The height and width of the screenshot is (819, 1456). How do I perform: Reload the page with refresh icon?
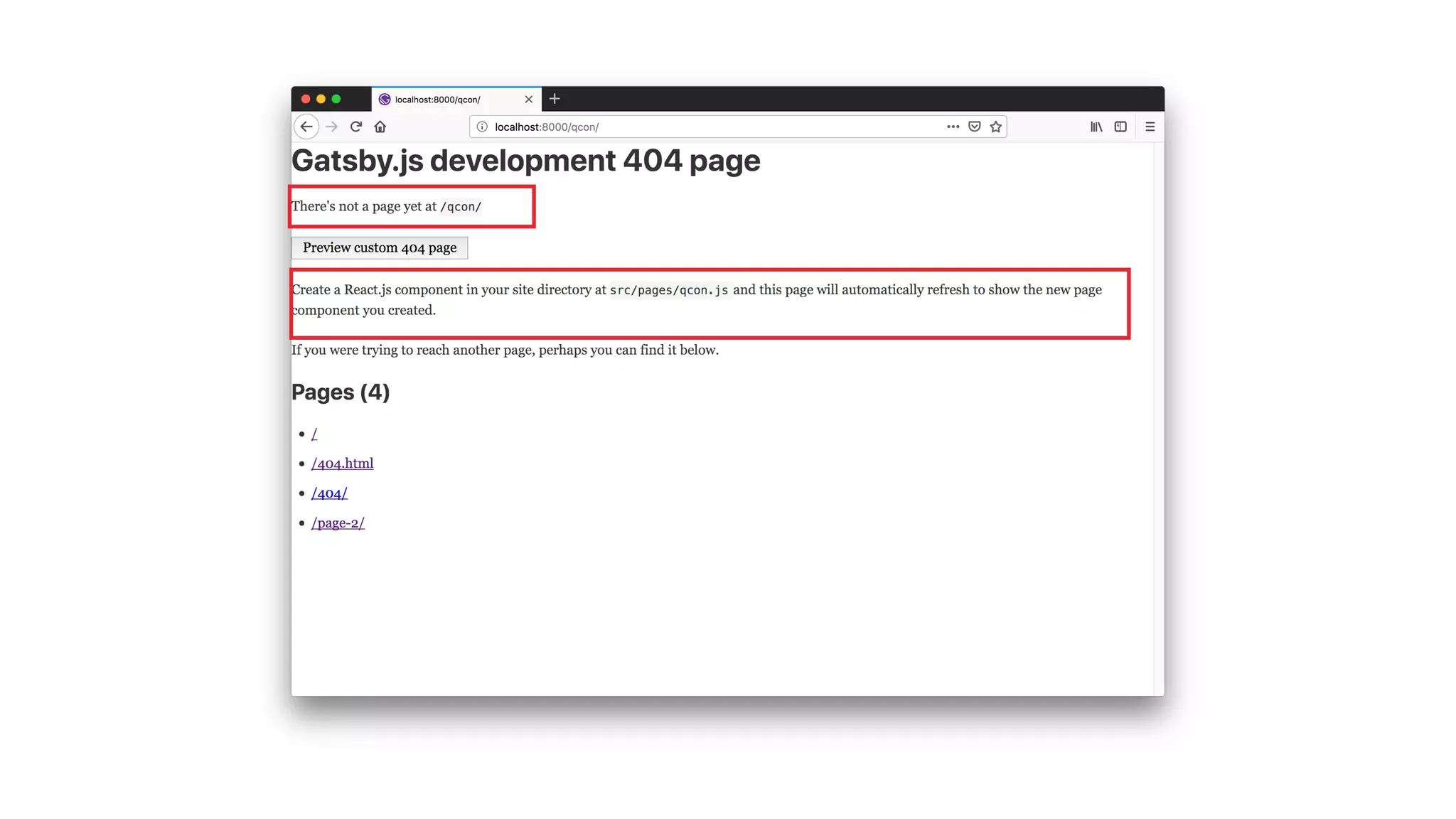click(356, 127)
